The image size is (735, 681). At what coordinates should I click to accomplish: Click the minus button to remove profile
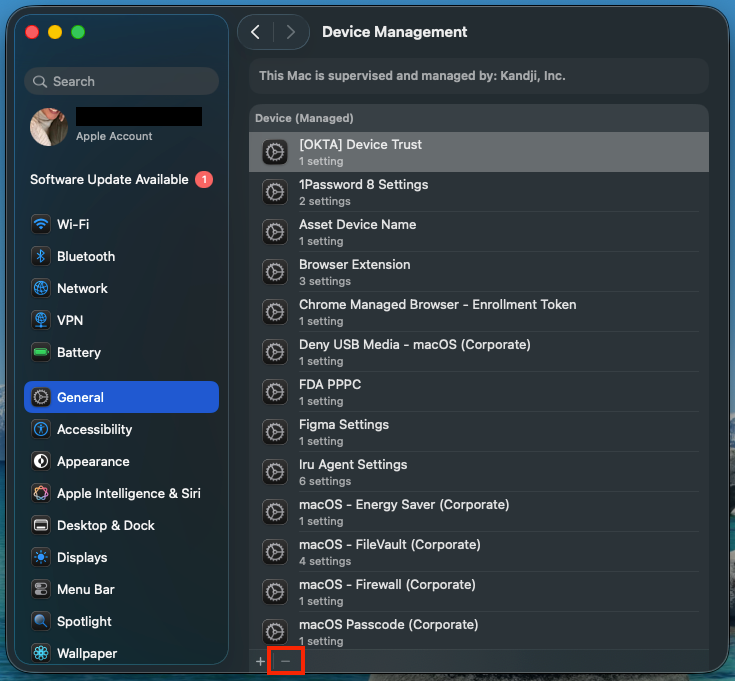click(285, 661)
